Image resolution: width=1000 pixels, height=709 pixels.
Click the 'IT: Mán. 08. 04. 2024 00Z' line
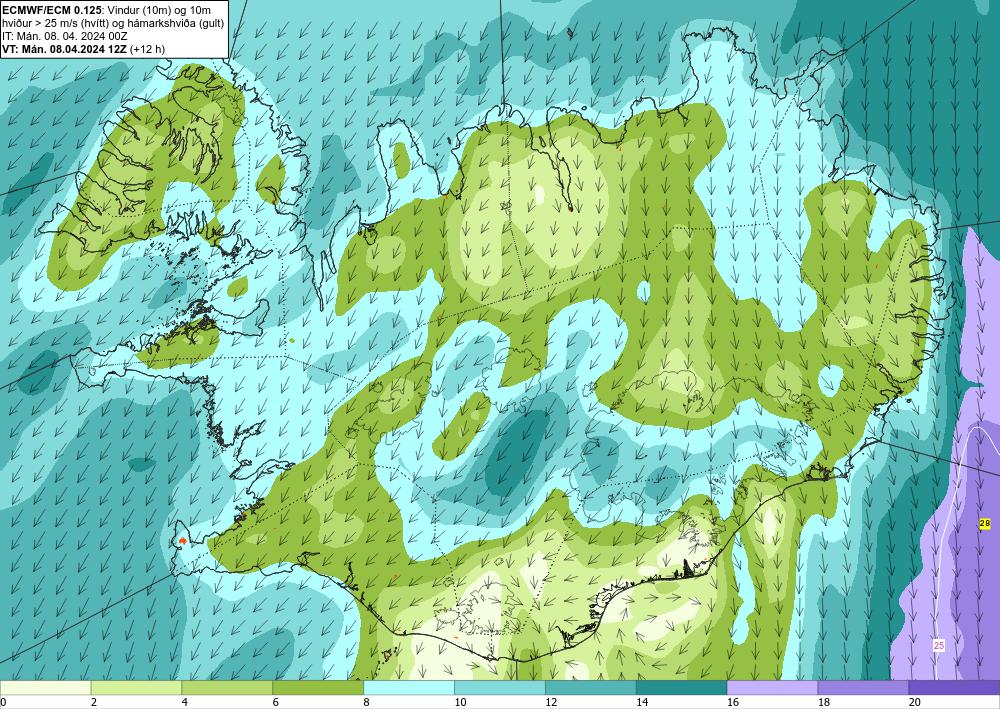[65, 36]
